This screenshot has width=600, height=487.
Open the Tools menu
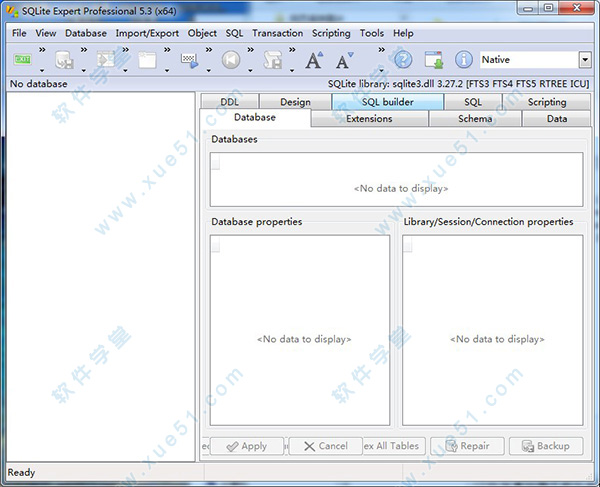[372, 33]
